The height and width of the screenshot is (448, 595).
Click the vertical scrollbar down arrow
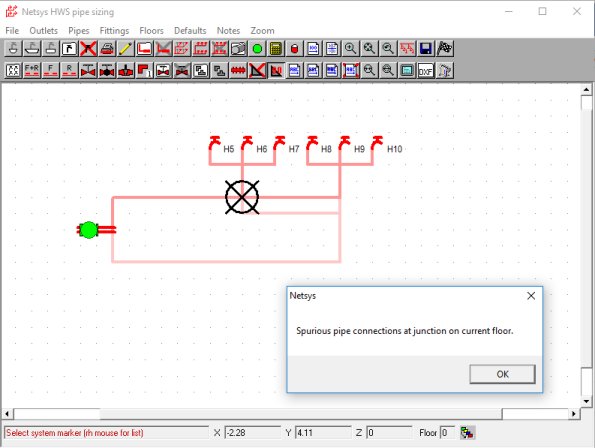586,401
